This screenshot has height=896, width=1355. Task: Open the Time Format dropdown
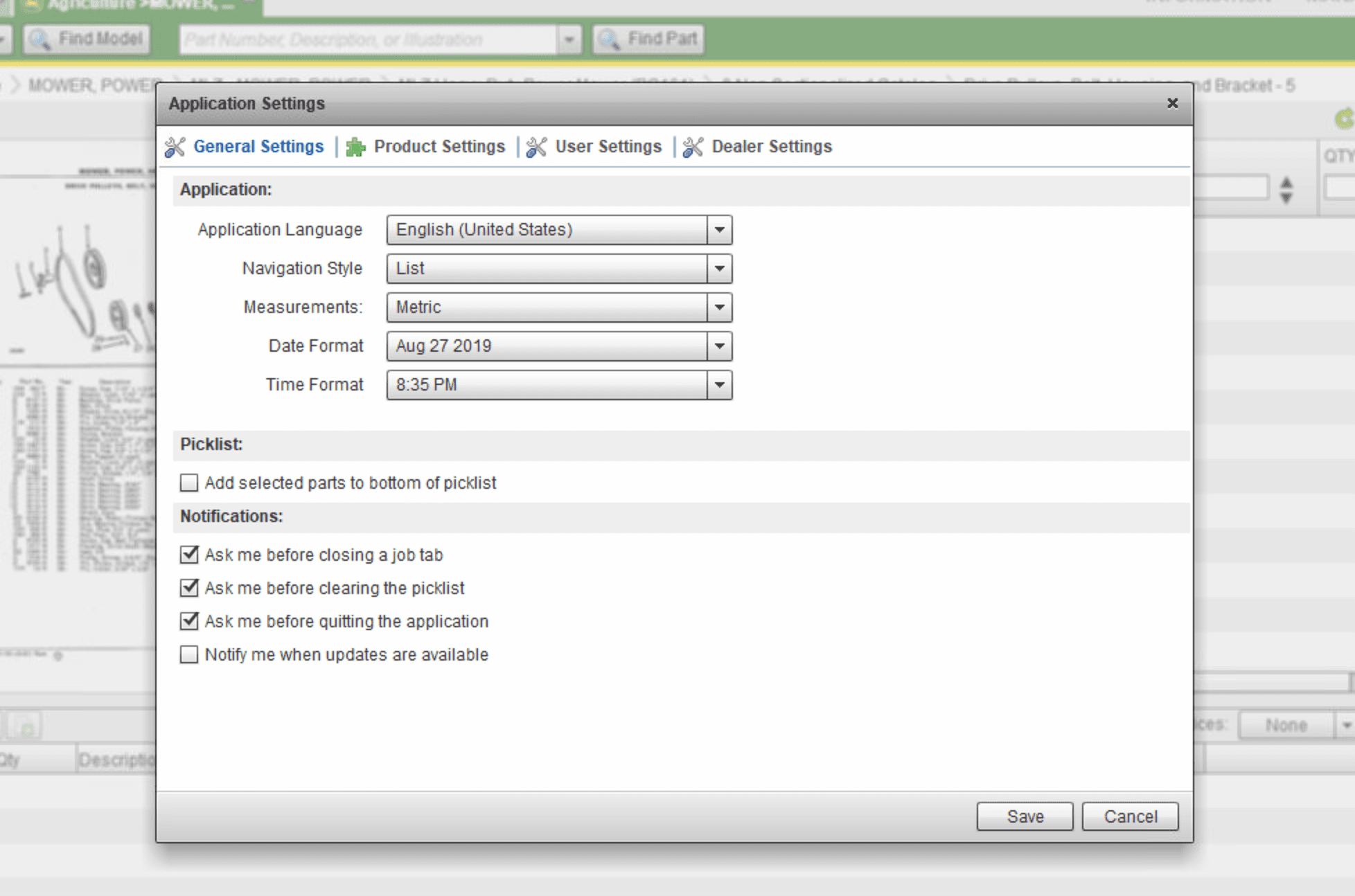(x=719, y=385)
